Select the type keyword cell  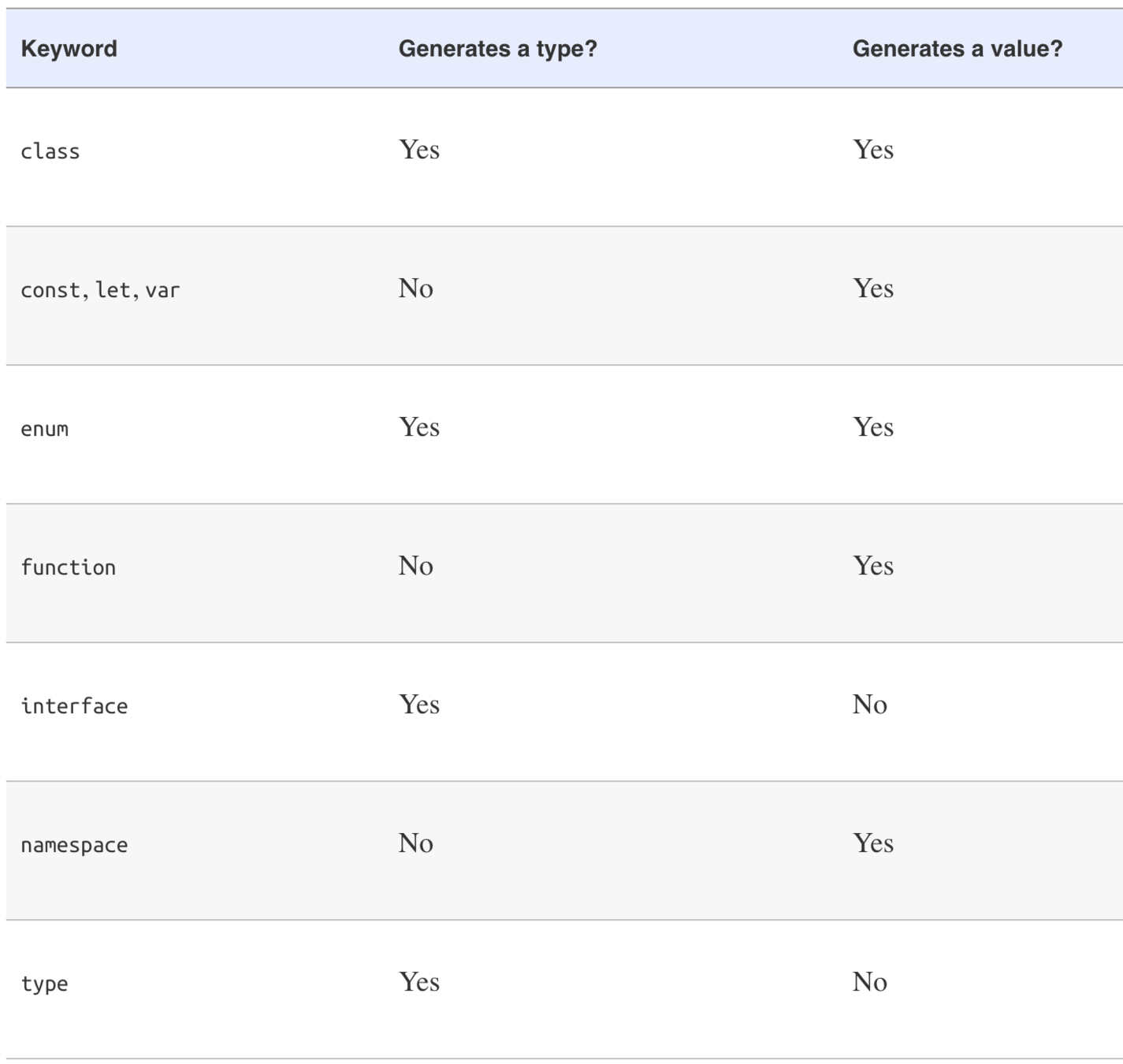pos(44,984)
